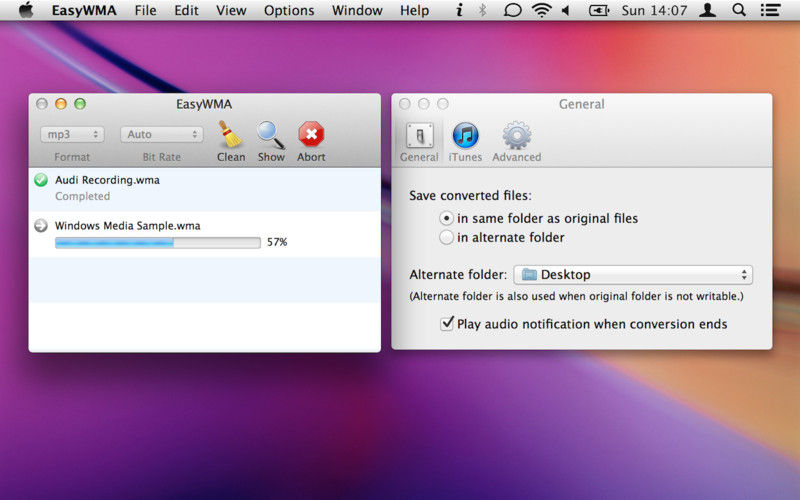Open the File menu
This screenshot has height=500, width=800.
145,10
